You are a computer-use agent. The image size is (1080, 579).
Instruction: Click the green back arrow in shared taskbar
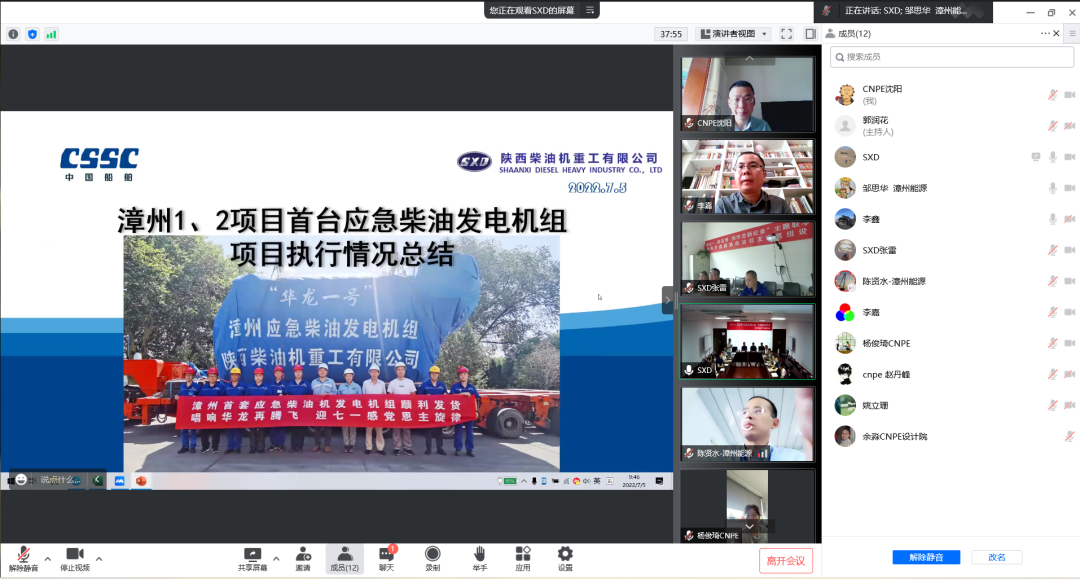[98, 480]
